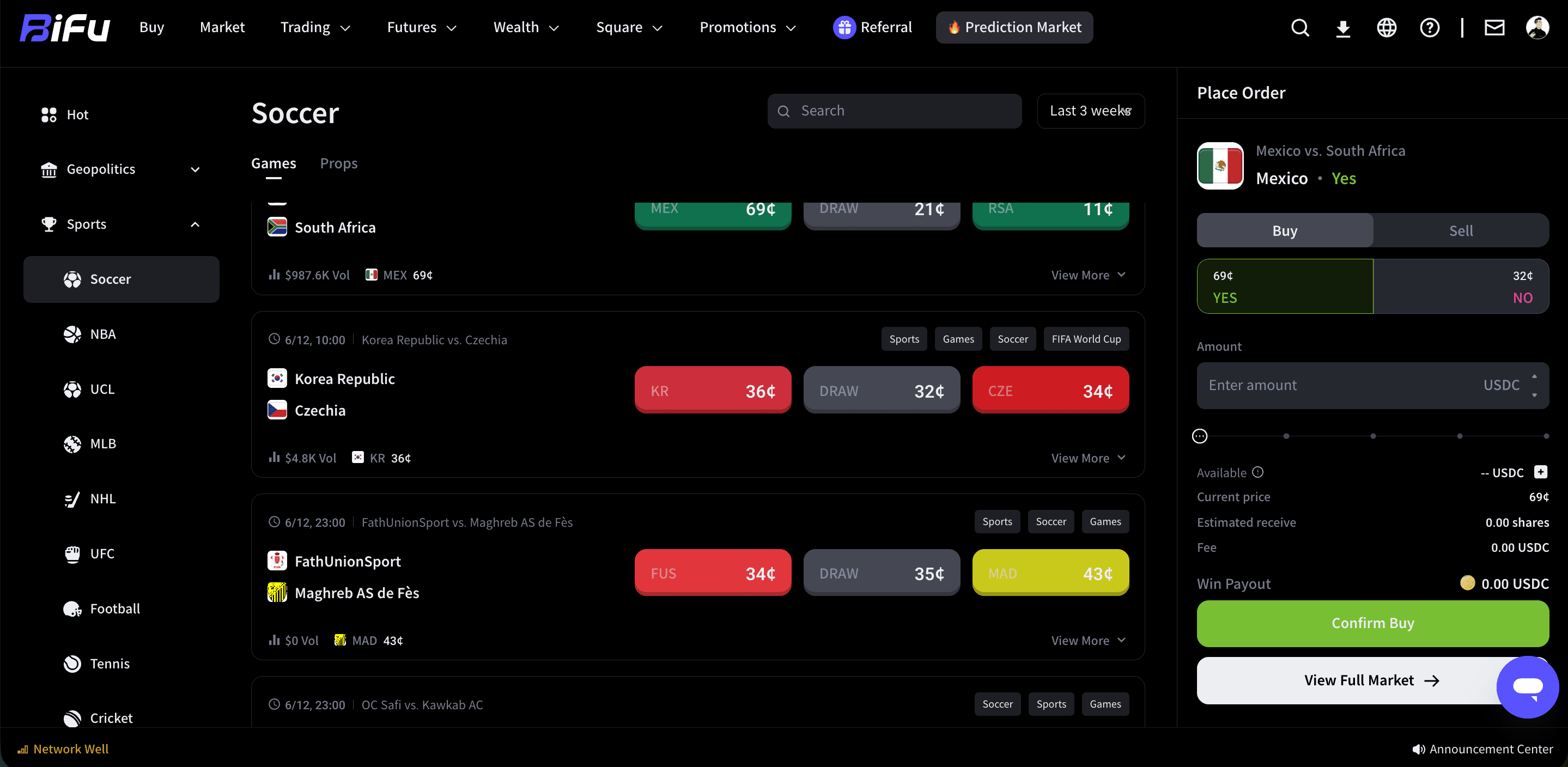Expand View More for South Africa match
Viewport: 1568px width, 767px height.
click(x=1088, y=275)
